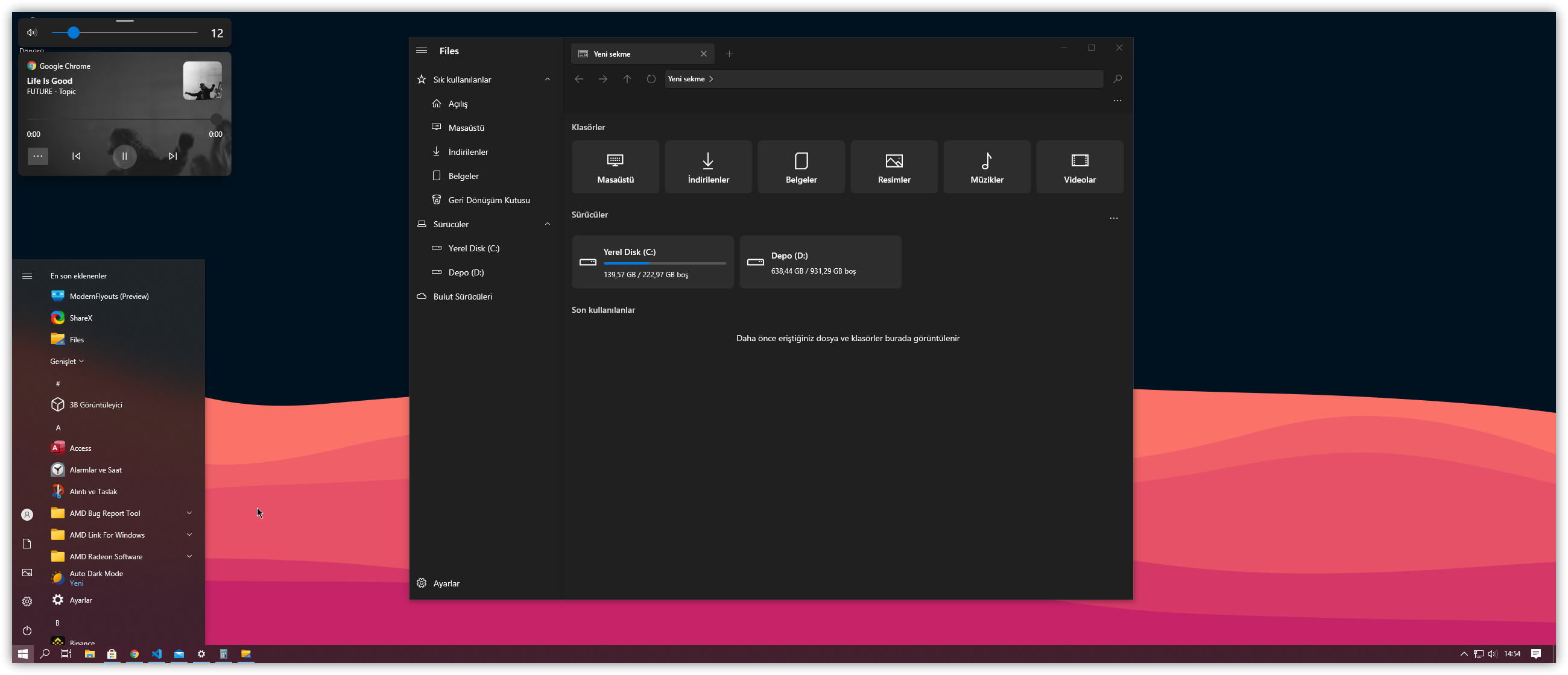
Task: Open the Müzikler folder tile
Action: coord(986,167)
